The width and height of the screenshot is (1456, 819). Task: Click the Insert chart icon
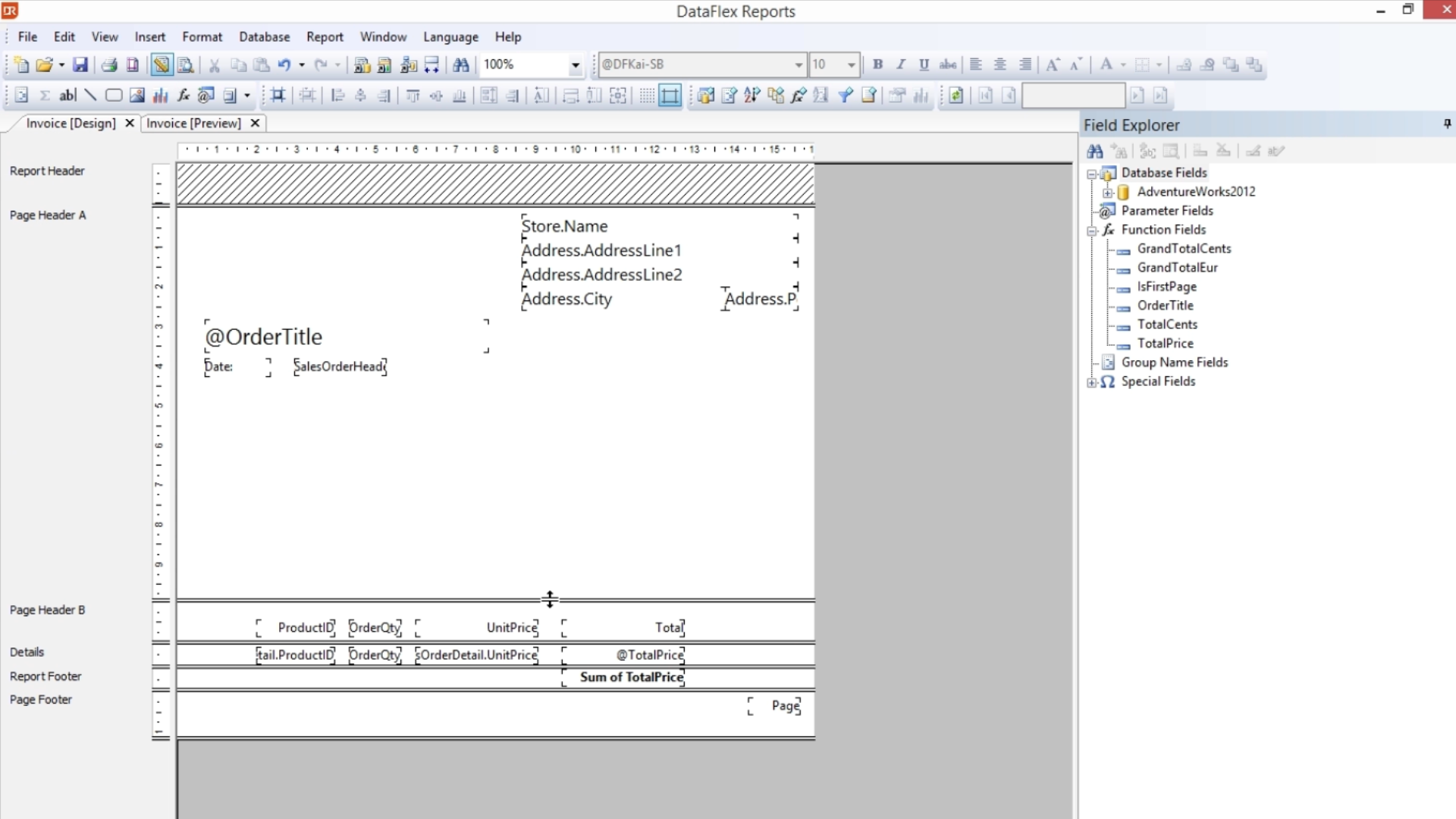coord(160,96)
